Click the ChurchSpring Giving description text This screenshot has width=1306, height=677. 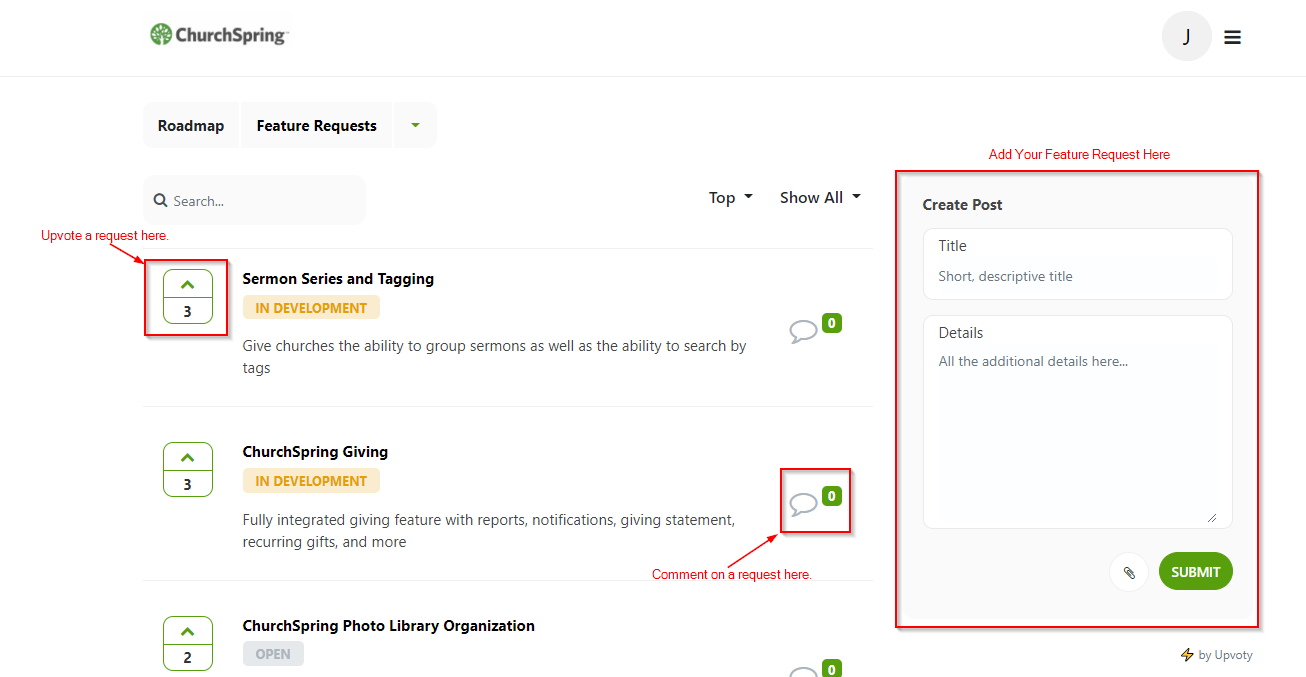coord(489,531)
